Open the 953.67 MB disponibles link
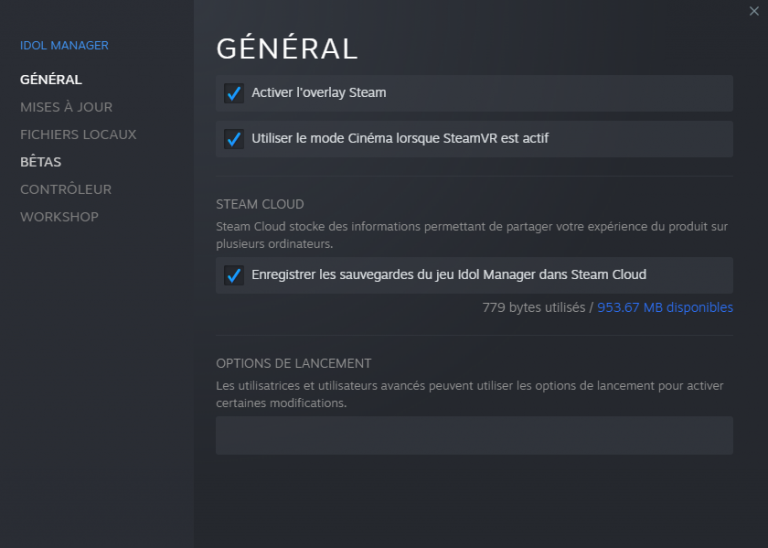The height and width of the screenshot is (548, 768). coord(665,308)
